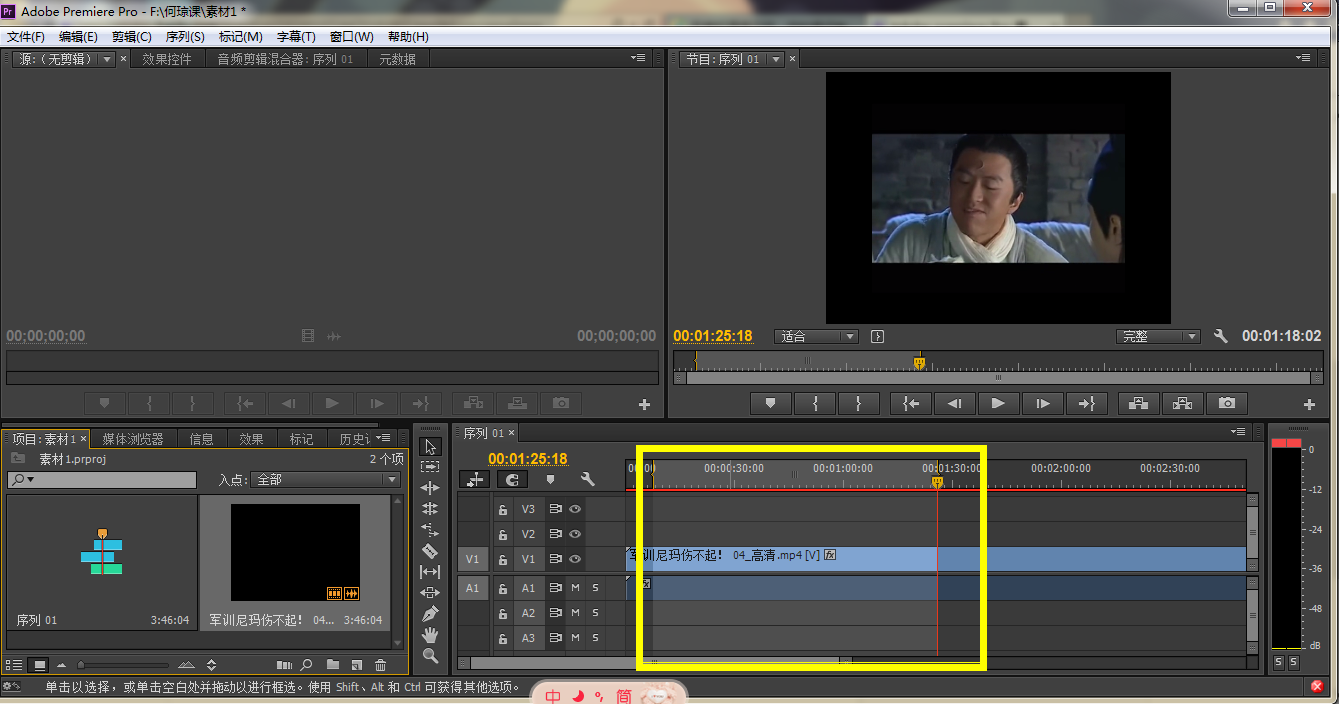Hide track V3 with eye icon
Screen dimensions: 1339x704
[x=575, y=509]
